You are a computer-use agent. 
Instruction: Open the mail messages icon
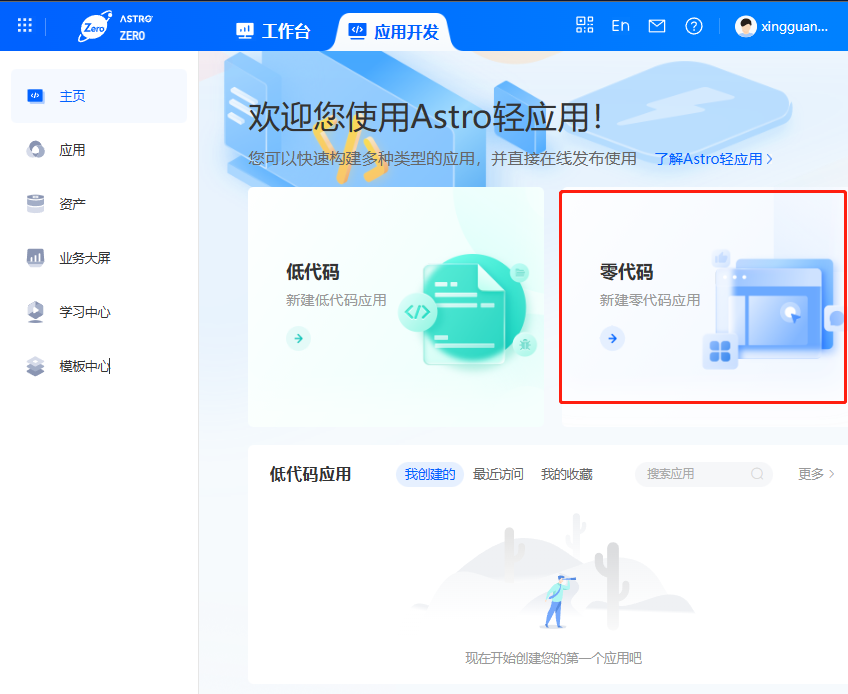pyautogui.click(x=657, y=25)
